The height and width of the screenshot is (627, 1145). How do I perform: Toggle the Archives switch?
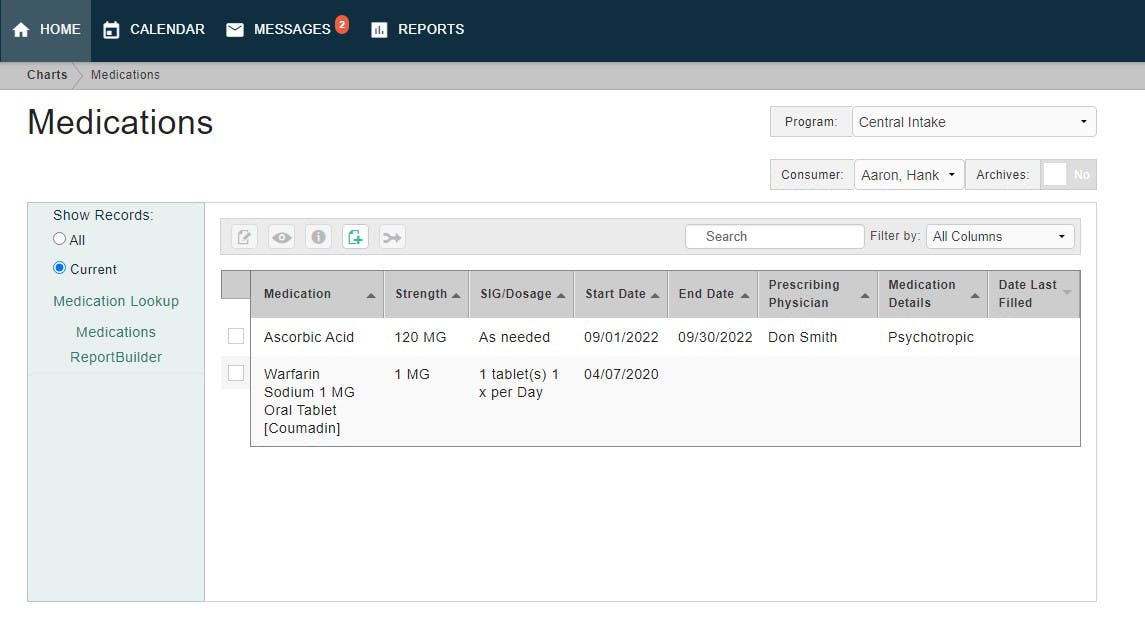[1068, 174]
